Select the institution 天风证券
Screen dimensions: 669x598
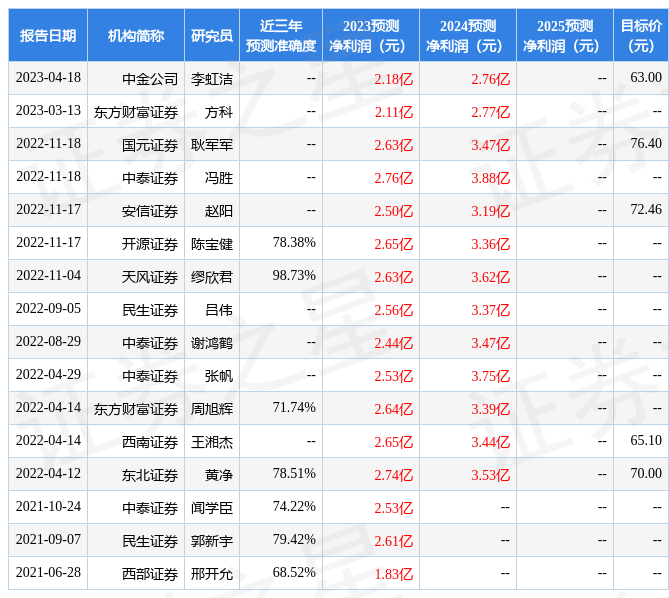pyautogui.click(x=150, y=277)
